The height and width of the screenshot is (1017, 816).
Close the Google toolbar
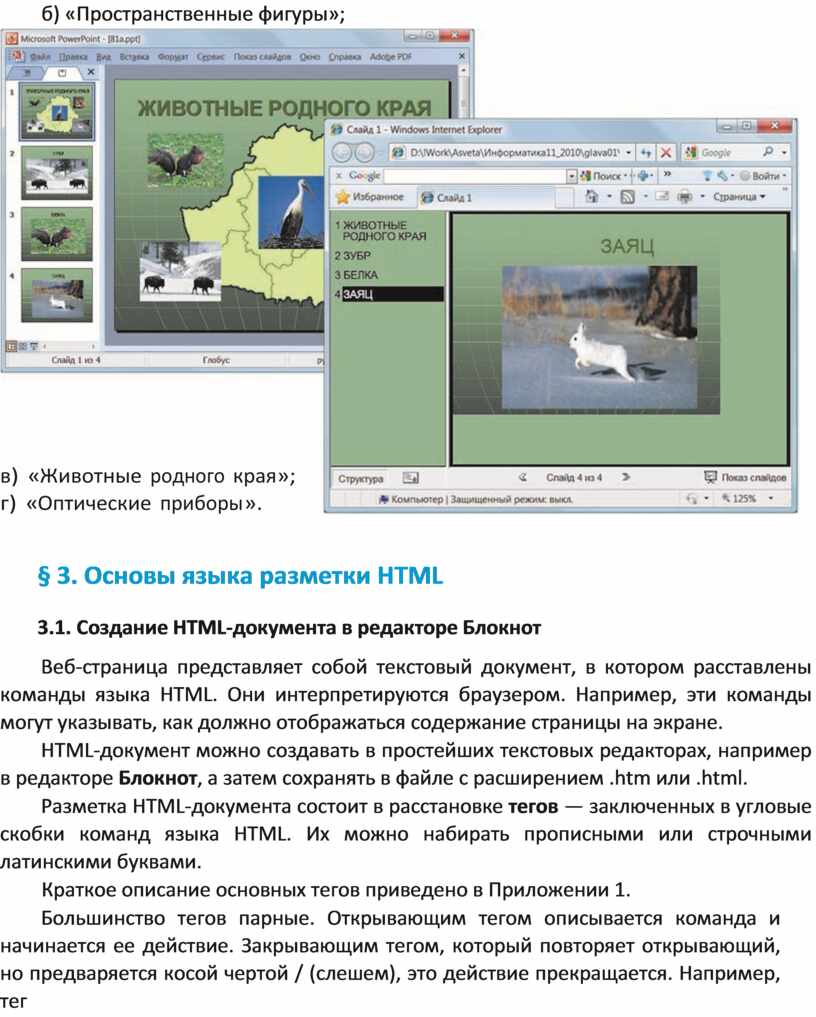coord(339,175)
